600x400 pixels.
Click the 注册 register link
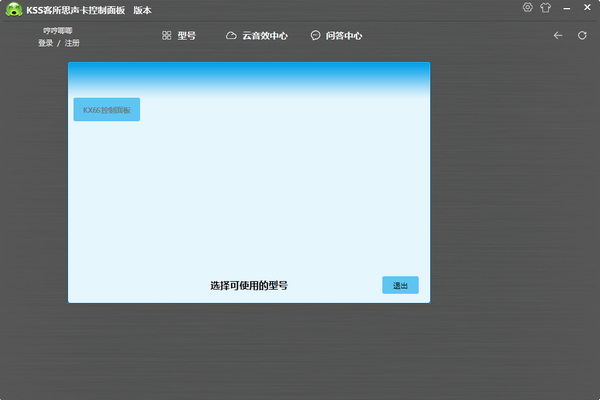(x=72, y=43)
